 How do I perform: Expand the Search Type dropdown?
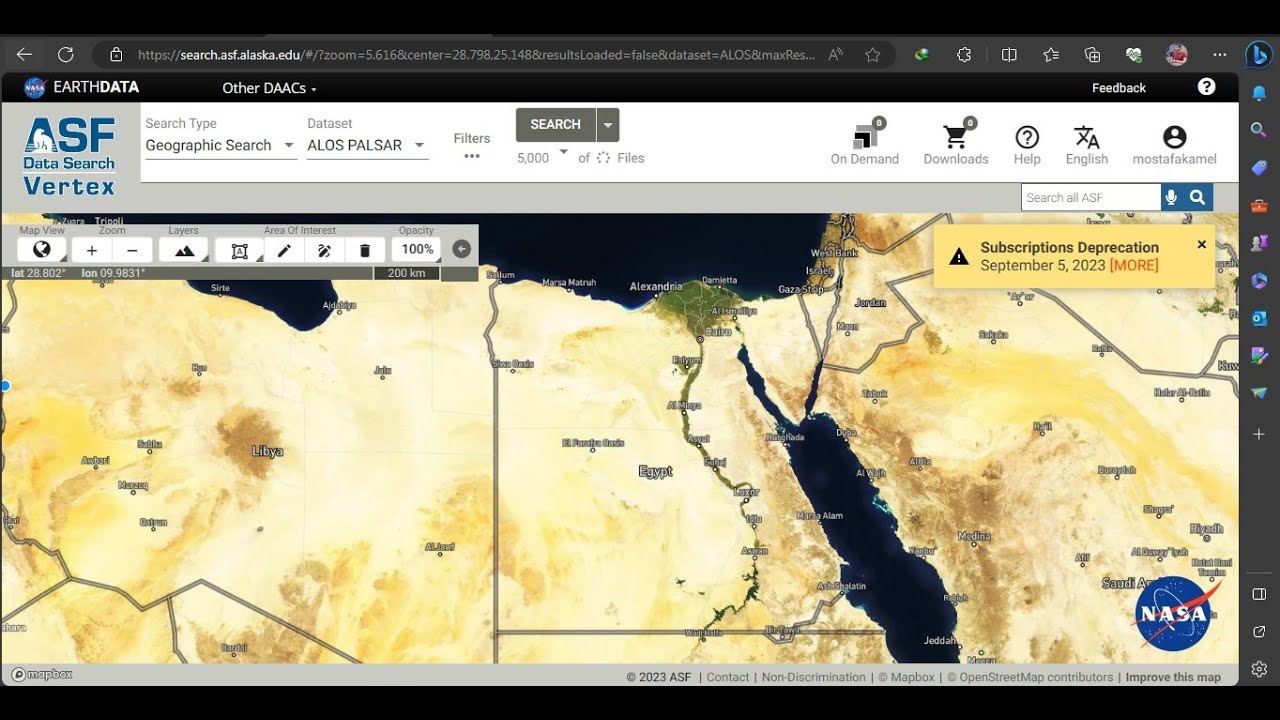(x=220, y=145)
